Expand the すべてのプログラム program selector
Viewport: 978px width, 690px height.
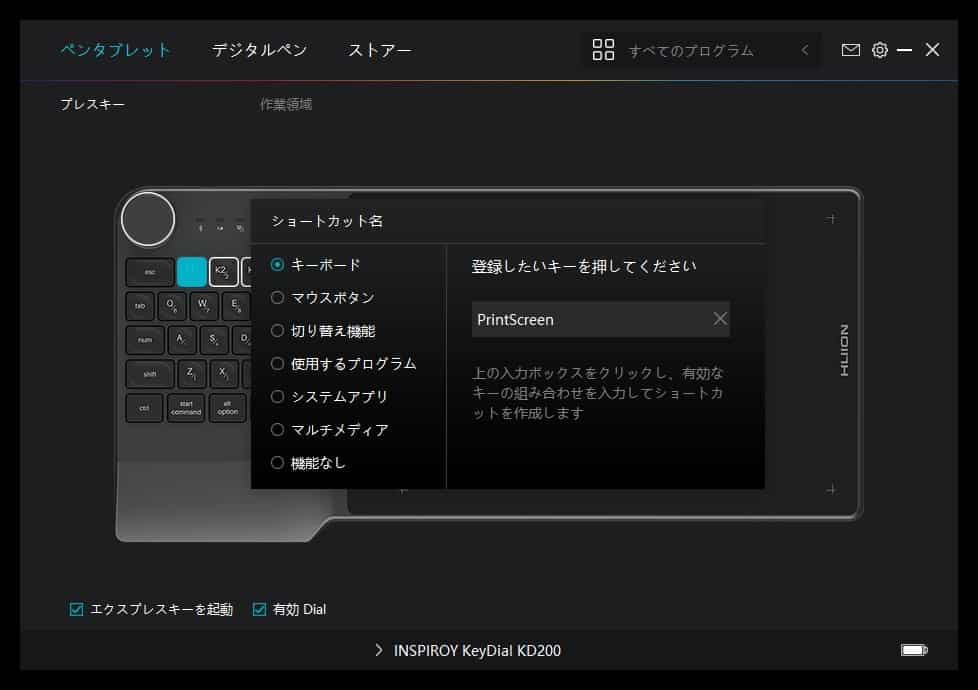coord(700,50)
